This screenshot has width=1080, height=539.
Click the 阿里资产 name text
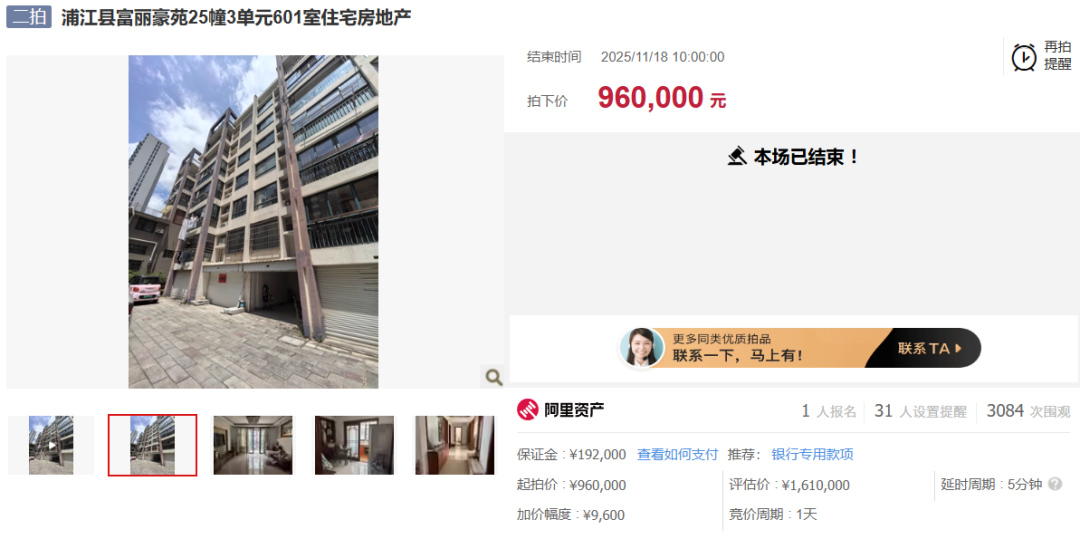pos(574,411)
